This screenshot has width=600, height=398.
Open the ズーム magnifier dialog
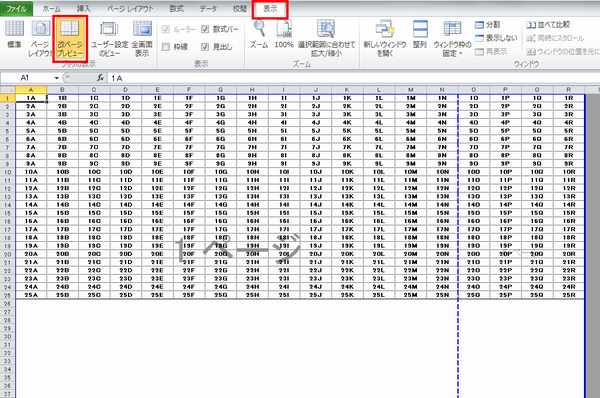(259, 34)
